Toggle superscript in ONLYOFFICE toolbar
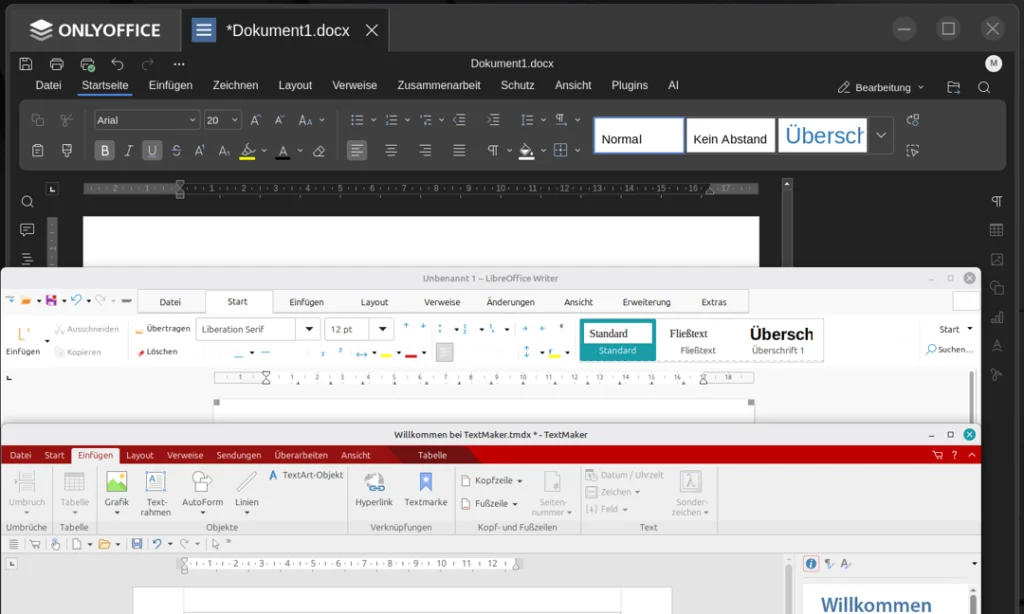1024x614 pixels. click(x=200, y=151)
